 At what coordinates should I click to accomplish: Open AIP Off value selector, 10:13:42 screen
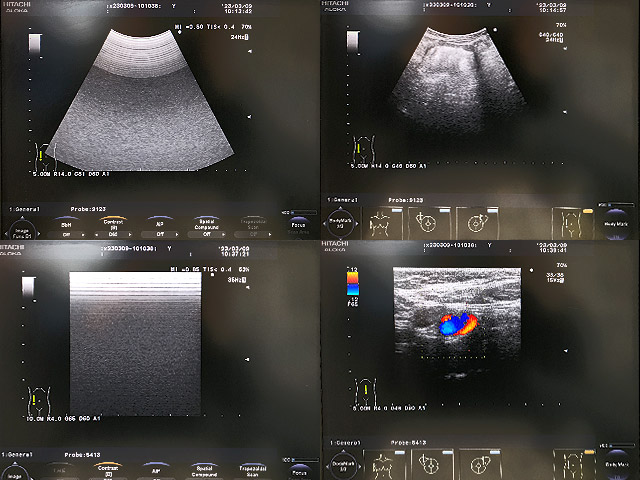(x=160, y=234)
